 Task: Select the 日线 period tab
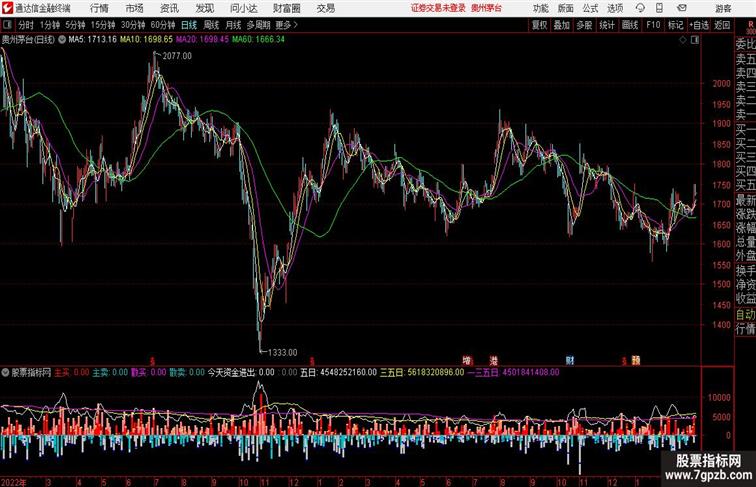click(189, 25)
